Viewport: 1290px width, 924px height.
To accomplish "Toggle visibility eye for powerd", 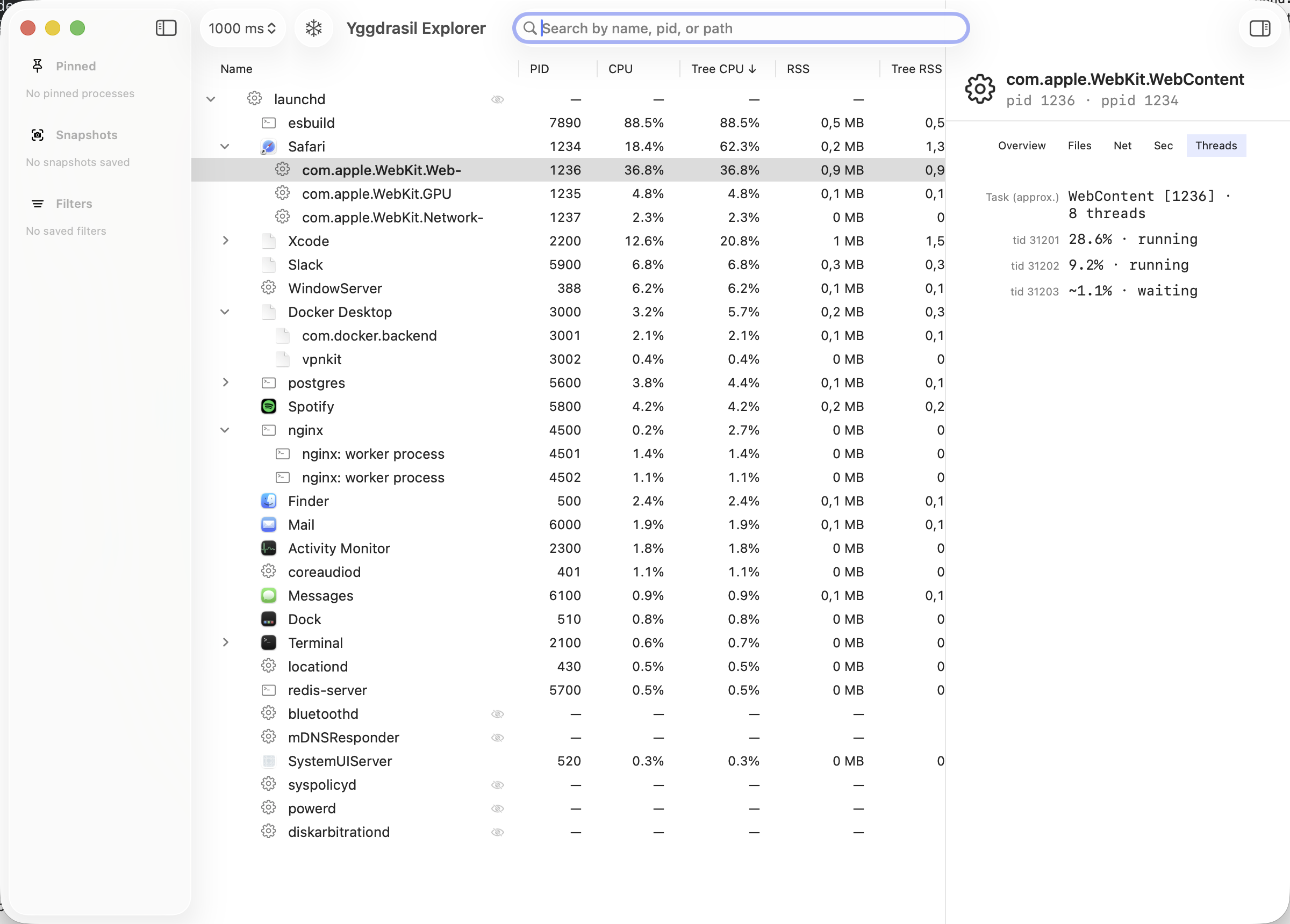I will point(498,808).
